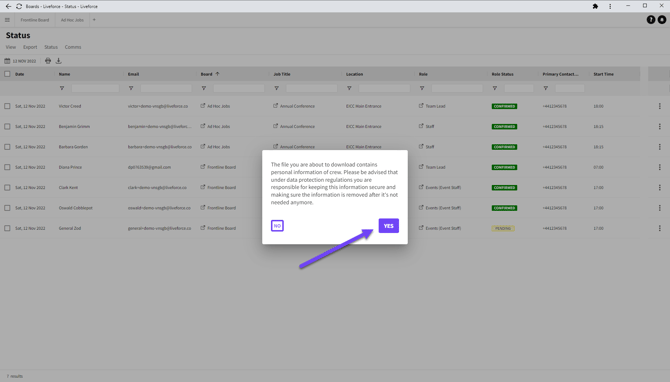Open the filter dropdown for Name column
Image resolution: width=670 pixels, height=382 pixels.
(x=62, y=88)
